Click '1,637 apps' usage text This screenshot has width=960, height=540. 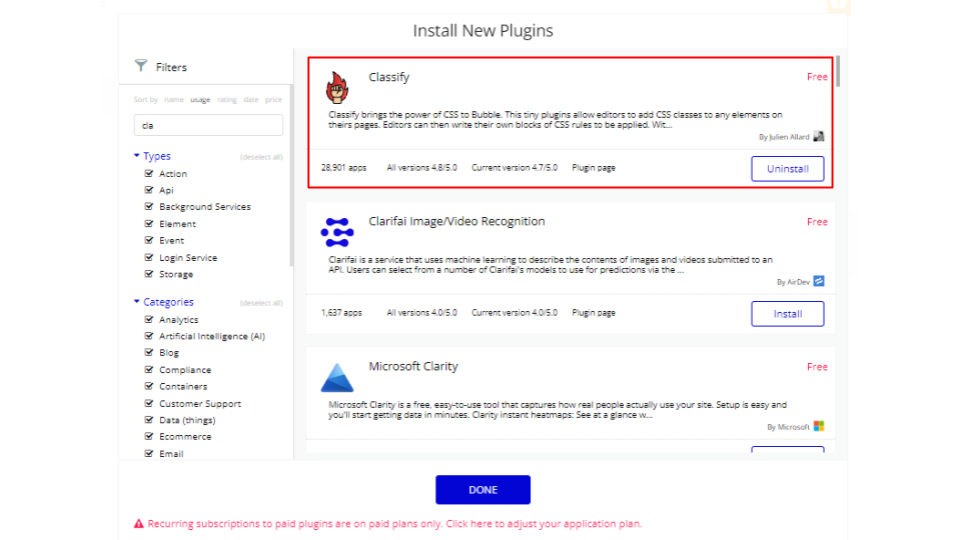(x=342, y=312)
